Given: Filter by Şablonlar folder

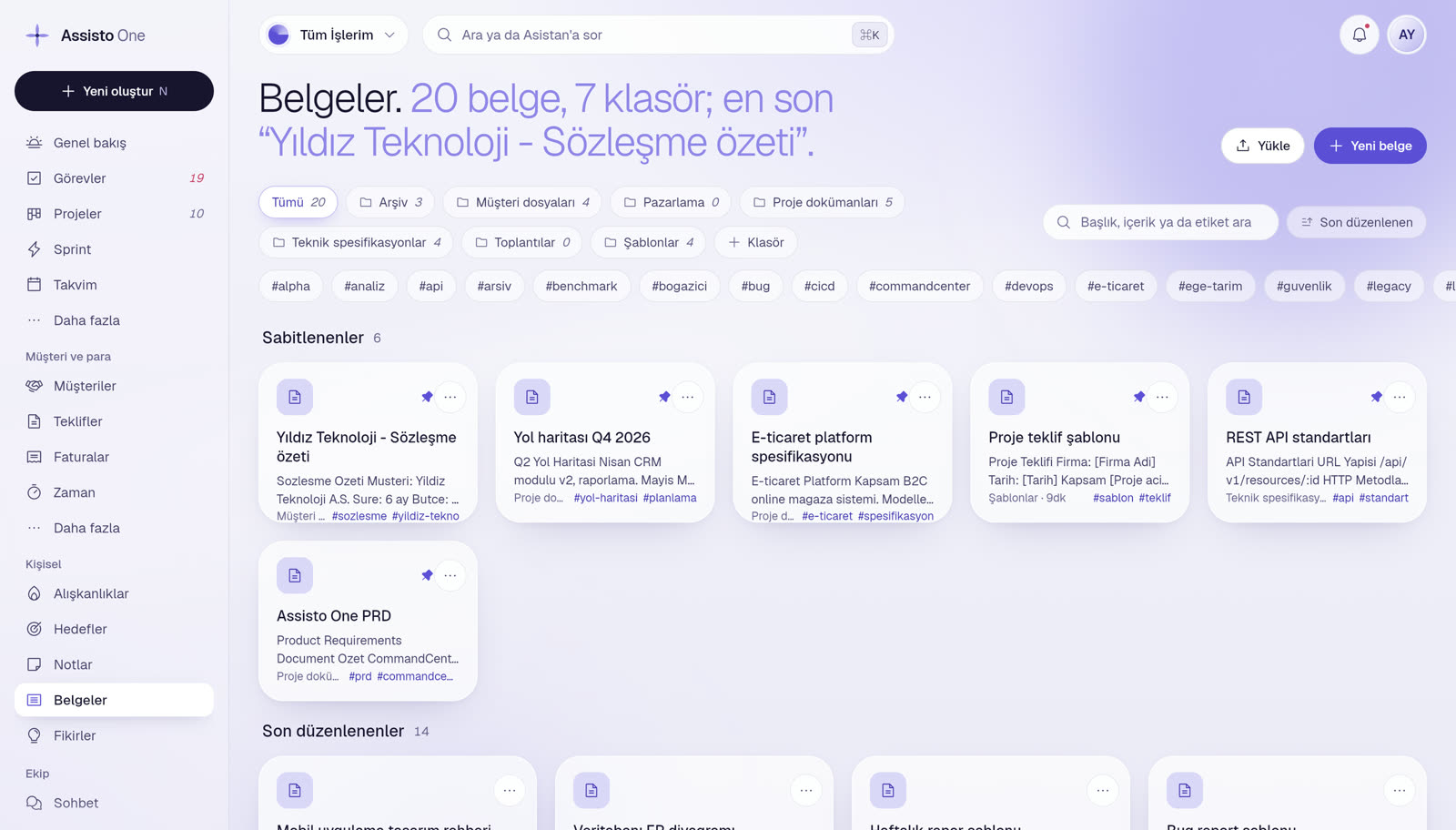Looking at the screenshot, I should point(648,242).
